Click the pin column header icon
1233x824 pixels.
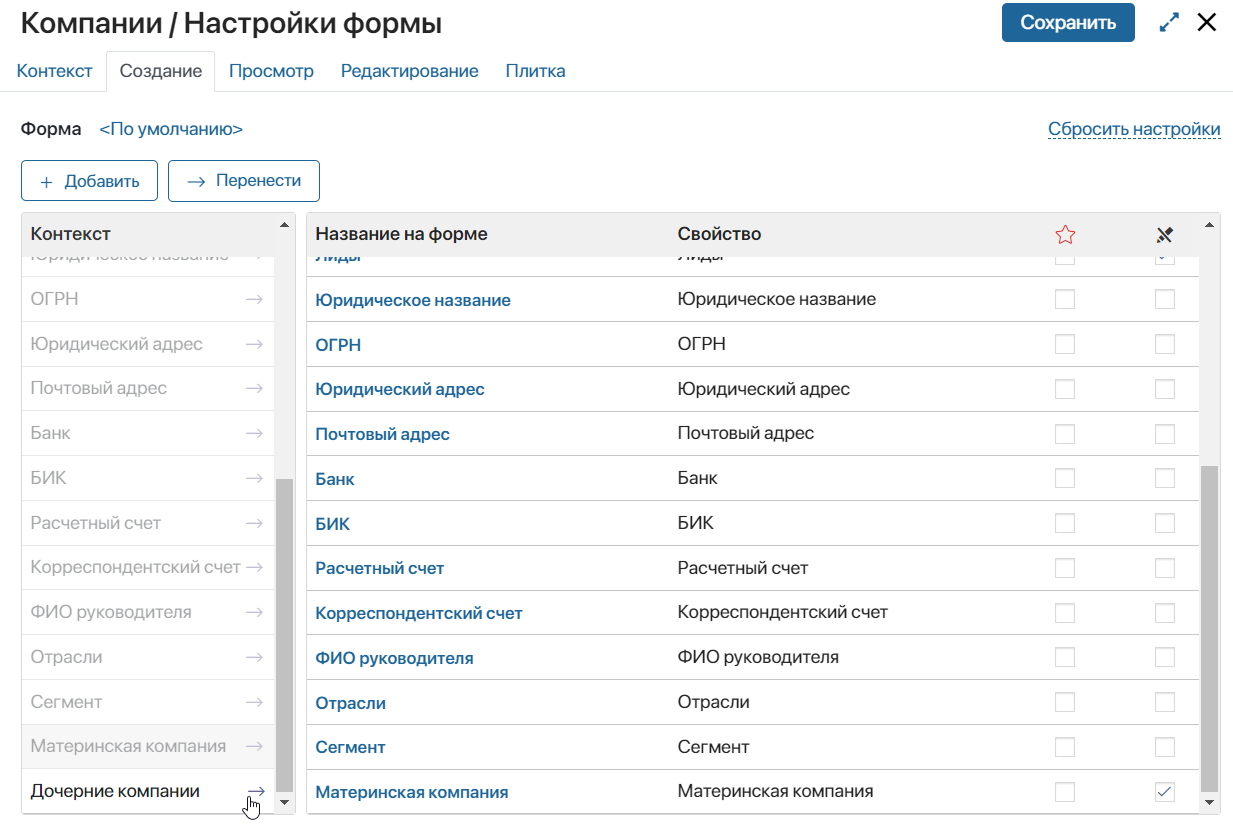click(1164, 235)
